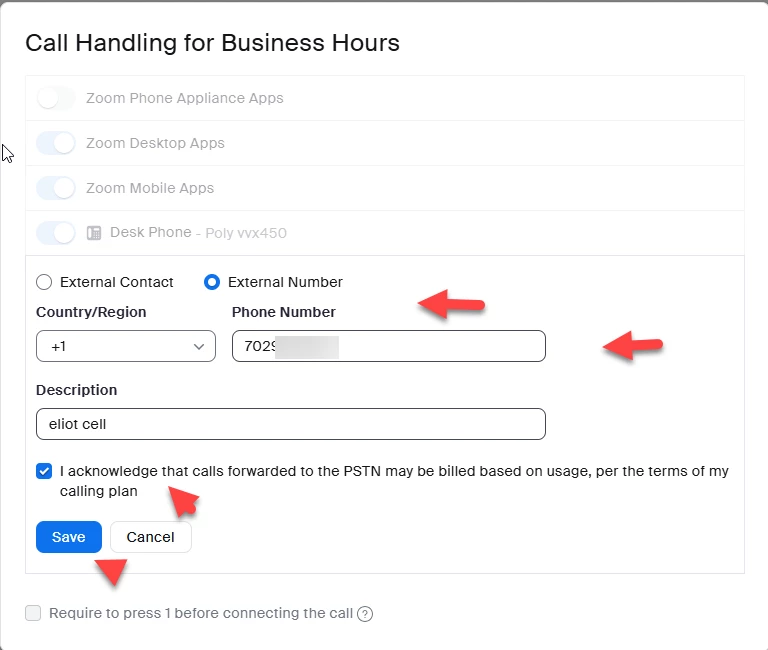
Task: Click the Description label
Action: 76,390
